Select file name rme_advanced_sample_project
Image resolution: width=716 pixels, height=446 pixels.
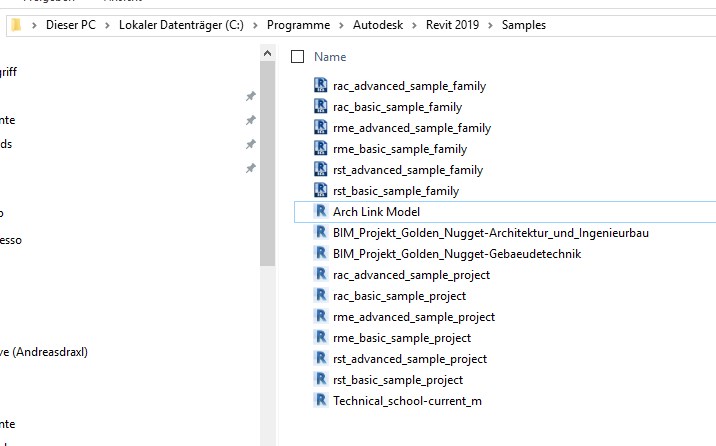point(414,317)
